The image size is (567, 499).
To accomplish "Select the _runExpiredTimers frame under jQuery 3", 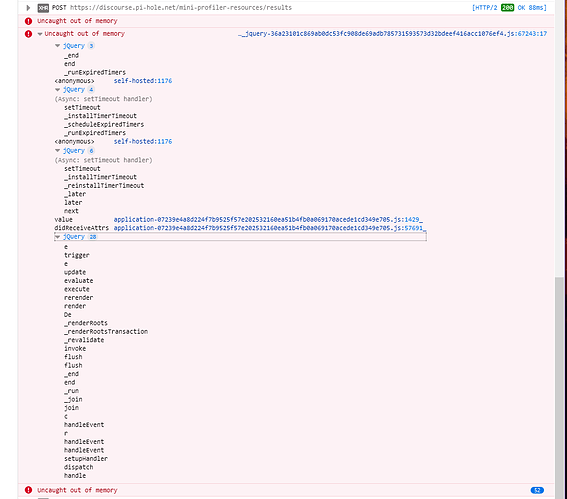I will point(95,72).
